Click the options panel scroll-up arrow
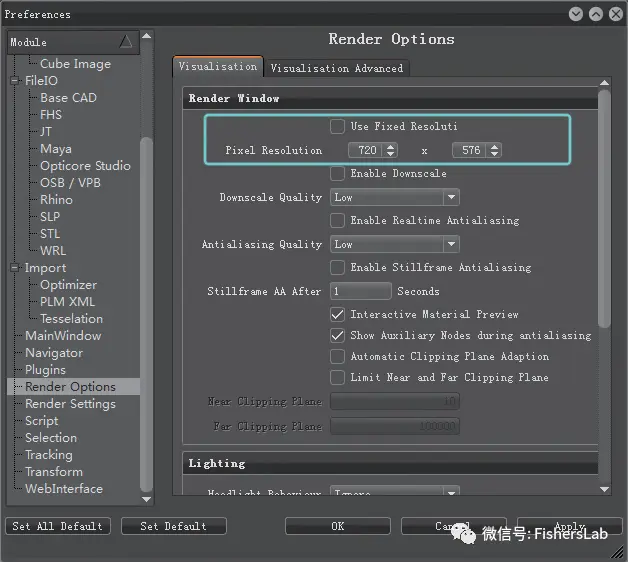The width and height of the screenshot is (628, 562). [x=604, y=83]
